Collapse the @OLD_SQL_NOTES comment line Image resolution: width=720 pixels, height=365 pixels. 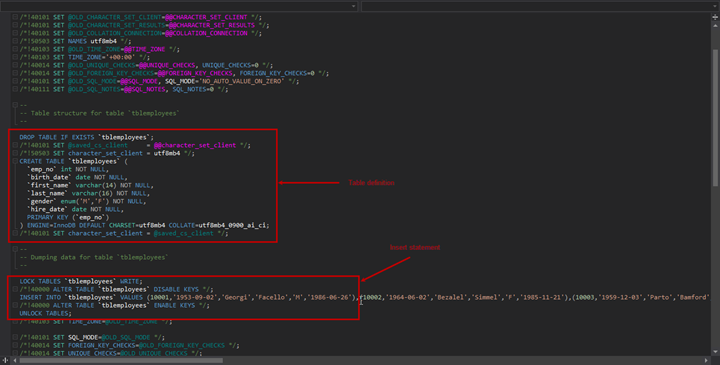pyautogui.click(x=15, y=89)
